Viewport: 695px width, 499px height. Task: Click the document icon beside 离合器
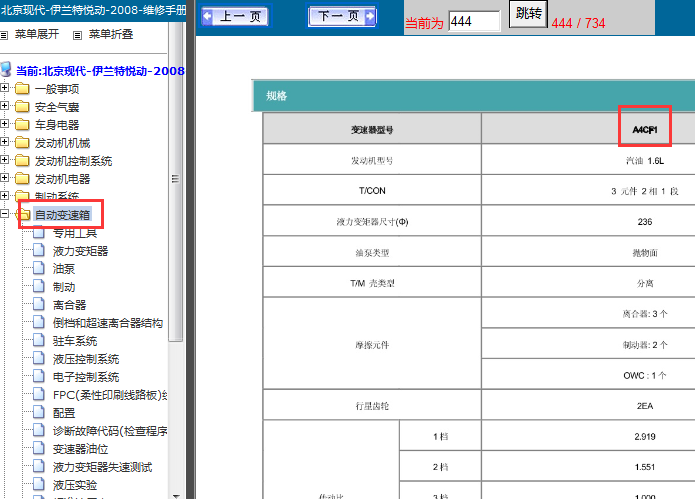tap(39, 304)
